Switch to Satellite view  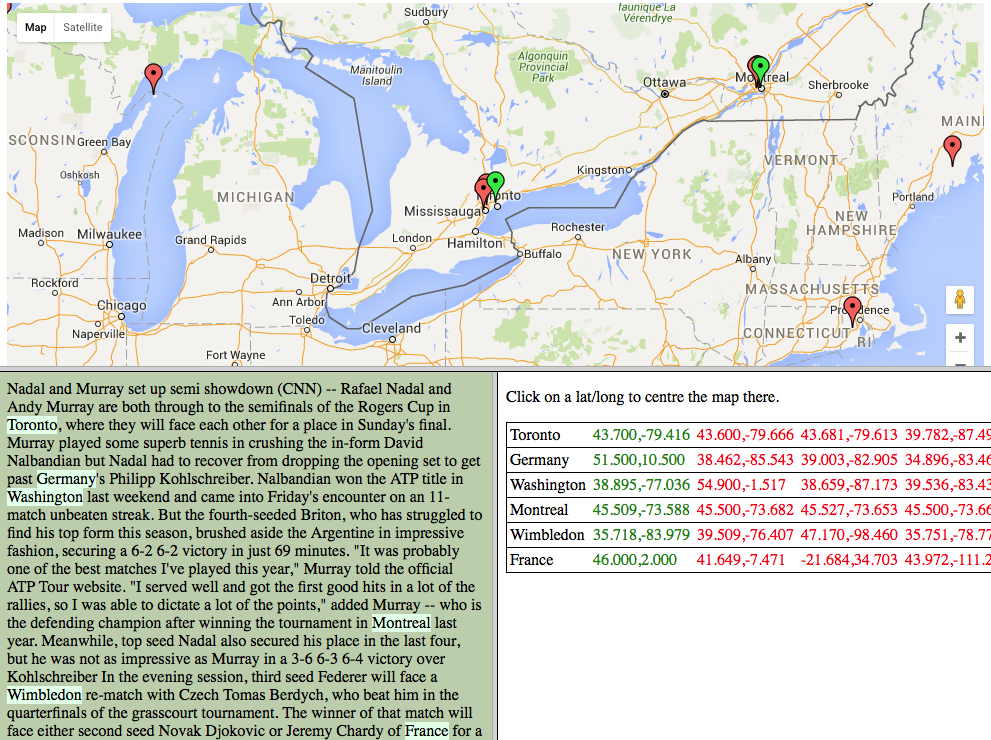pos(83,27)
